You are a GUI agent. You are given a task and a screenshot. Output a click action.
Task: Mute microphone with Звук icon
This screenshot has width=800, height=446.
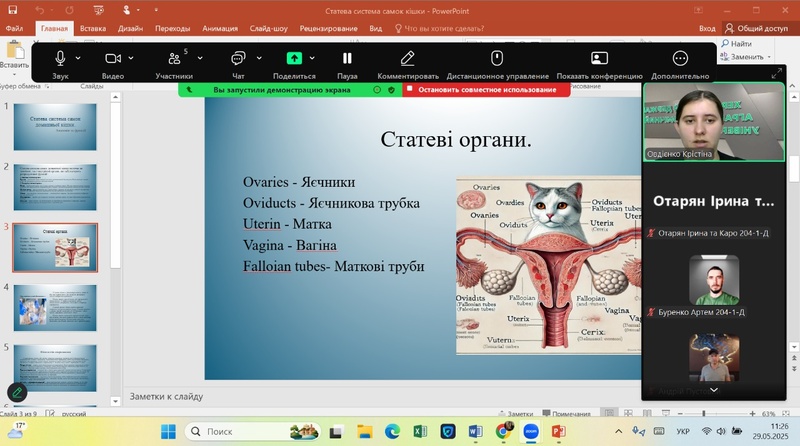pos(60,59)
